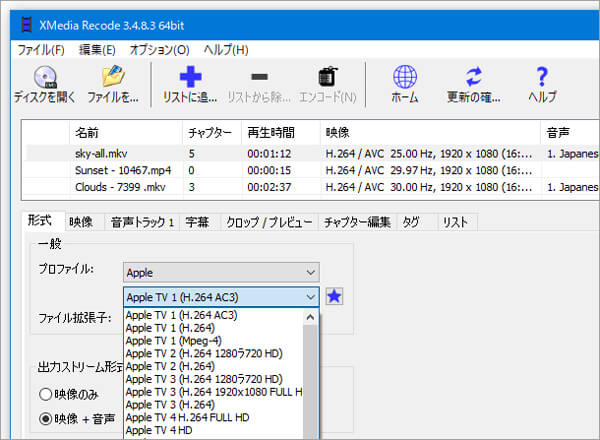600x440 pixels.
Task: Click the 30.00 Hz video info cell
Action: (429, 187)
